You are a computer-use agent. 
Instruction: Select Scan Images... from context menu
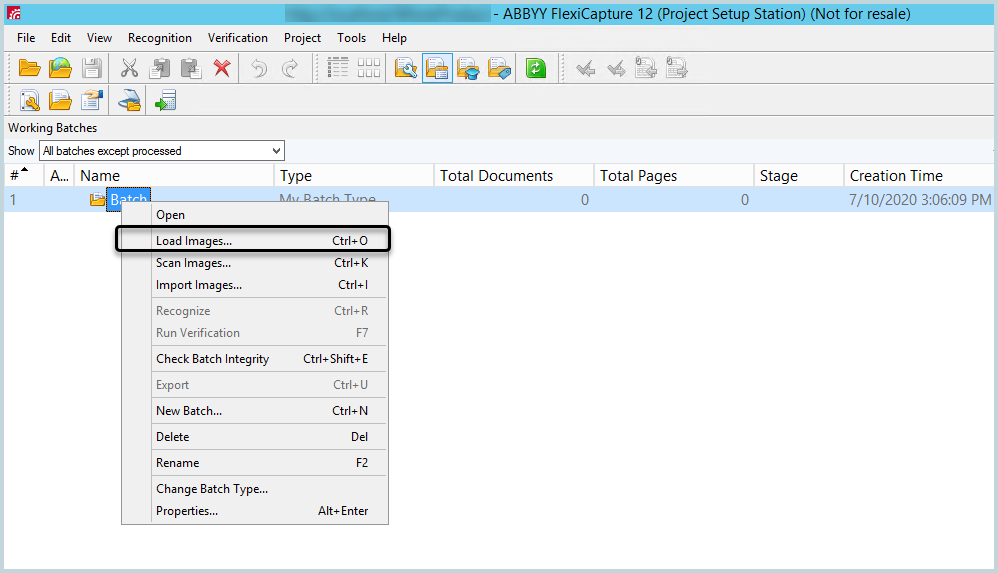pos(255,263)
